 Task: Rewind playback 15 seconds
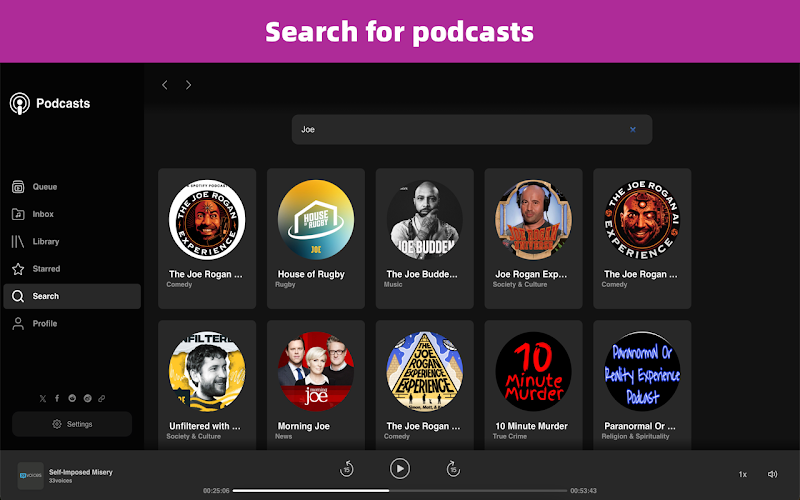[346, 468]
